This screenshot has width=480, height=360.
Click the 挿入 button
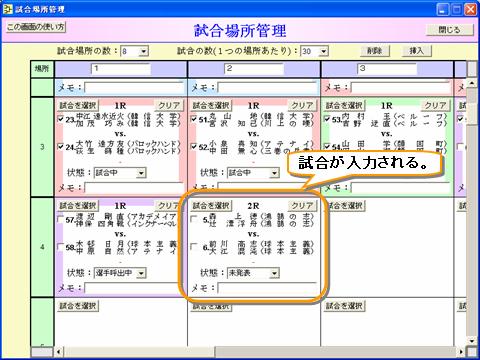click(417, 51)
